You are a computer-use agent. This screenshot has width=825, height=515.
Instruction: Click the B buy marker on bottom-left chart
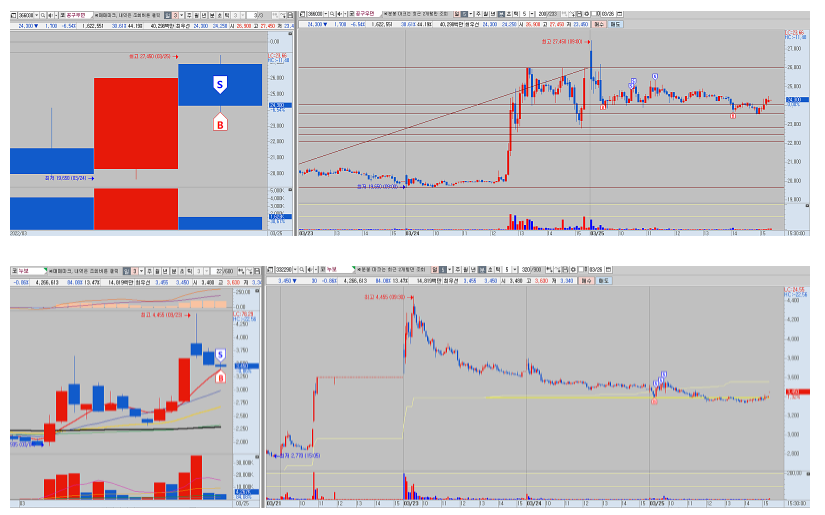click(220, 376)
